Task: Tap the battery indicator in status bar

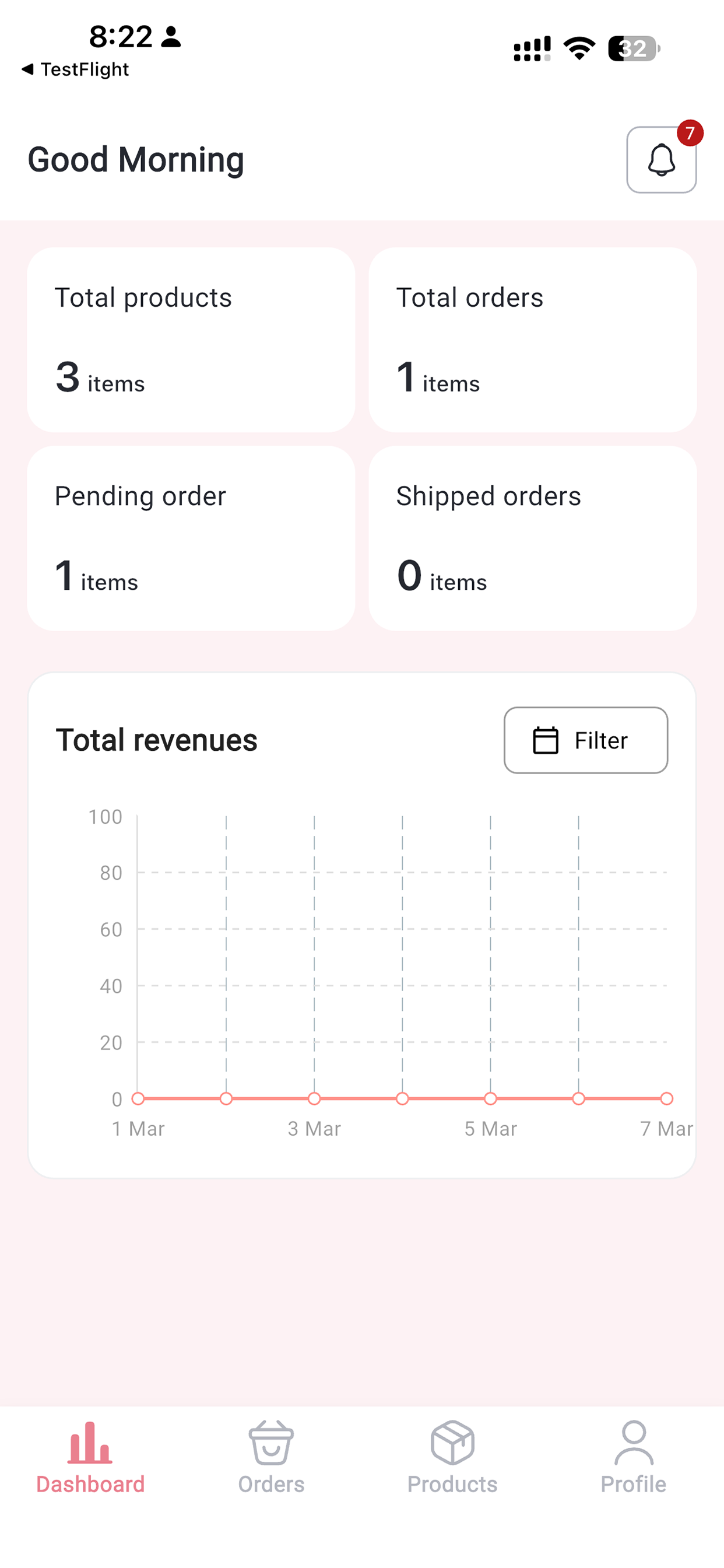Action: pyautogui.click(x=635, y=48)
